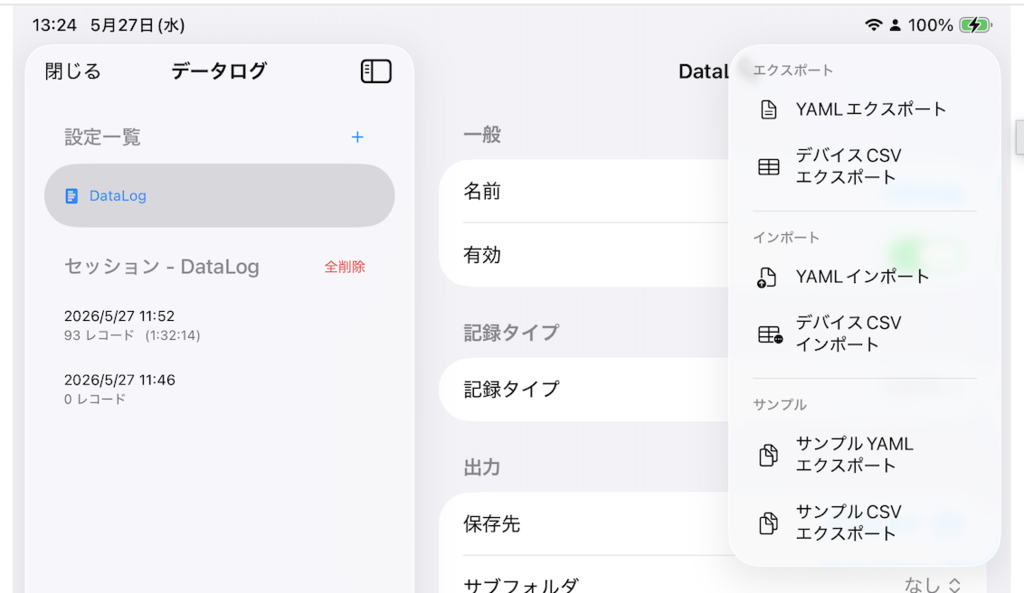Tap the 有効 row
Viewport: 1024px width, 593px height.
pyautogui.click(x=584, y=255)
